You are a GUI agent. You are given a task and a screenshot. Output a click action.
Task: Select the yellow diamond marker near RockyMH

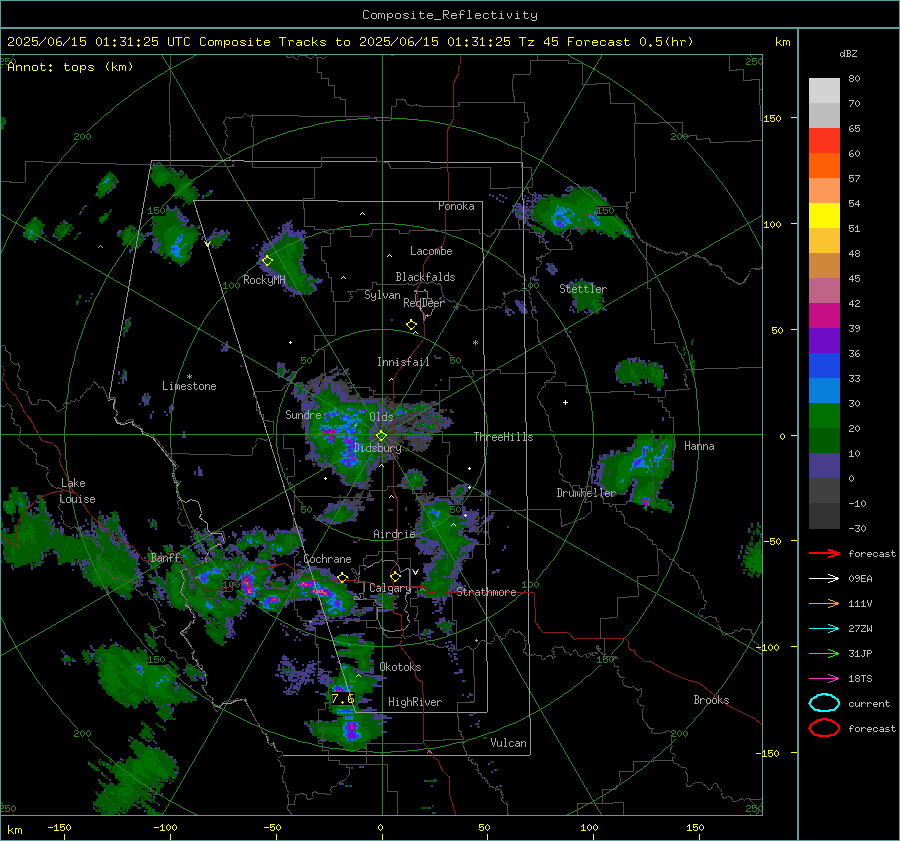coord(267,261)
